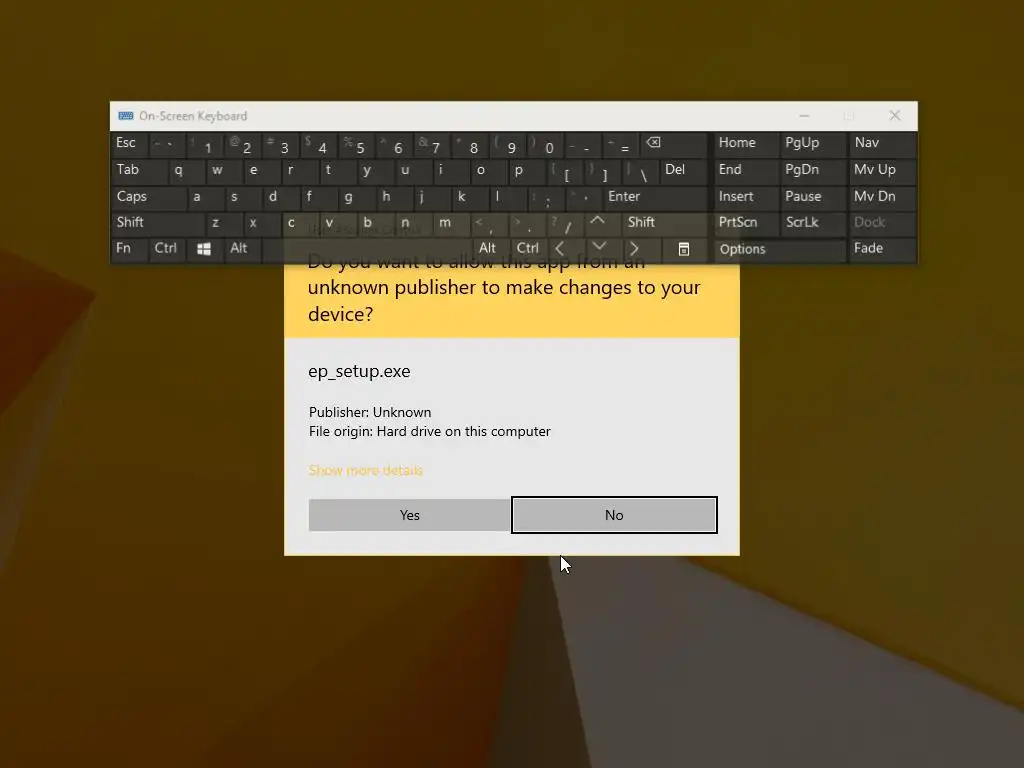Tap the PgUp key
The height and width of the screenshot is (768, 1024).
812,144
